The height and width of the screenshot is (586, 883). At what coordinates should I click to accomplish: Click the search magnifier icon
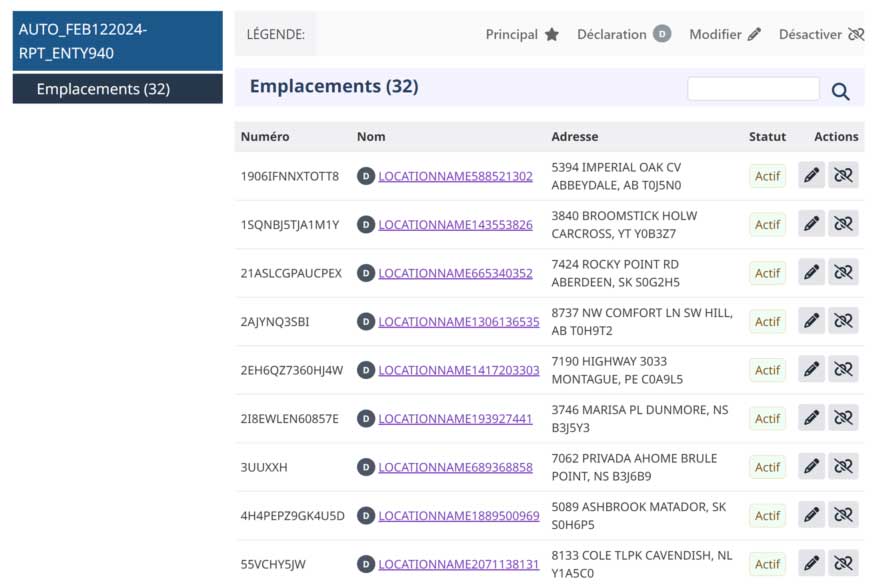pos(841,90)
